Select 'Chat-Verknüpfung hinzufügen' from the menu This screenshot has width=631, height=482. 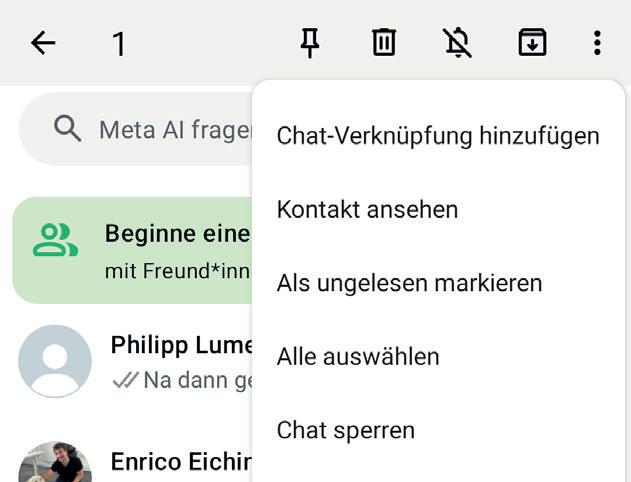coord(438,136)
